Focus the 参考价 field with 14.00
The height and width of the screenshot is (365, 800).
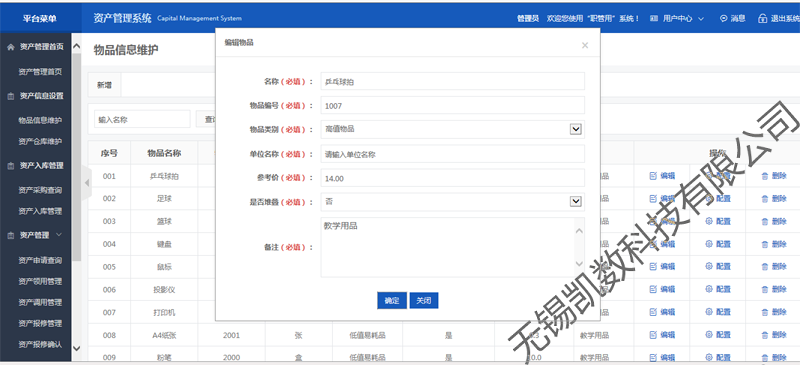453,178
